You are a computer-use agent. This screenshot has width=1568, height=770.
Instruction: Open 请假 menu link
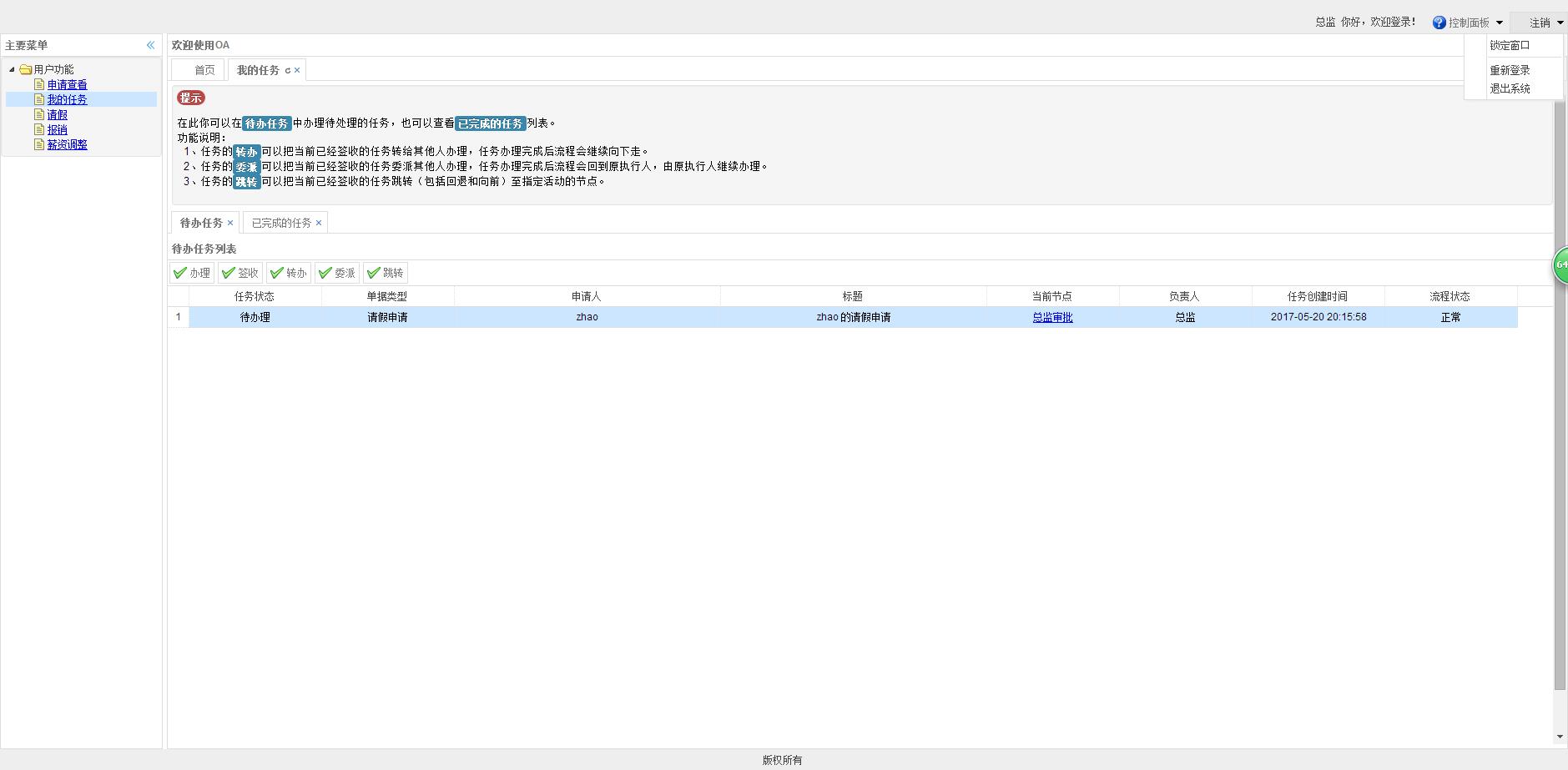pyautogui.click(x=57, y=114)
